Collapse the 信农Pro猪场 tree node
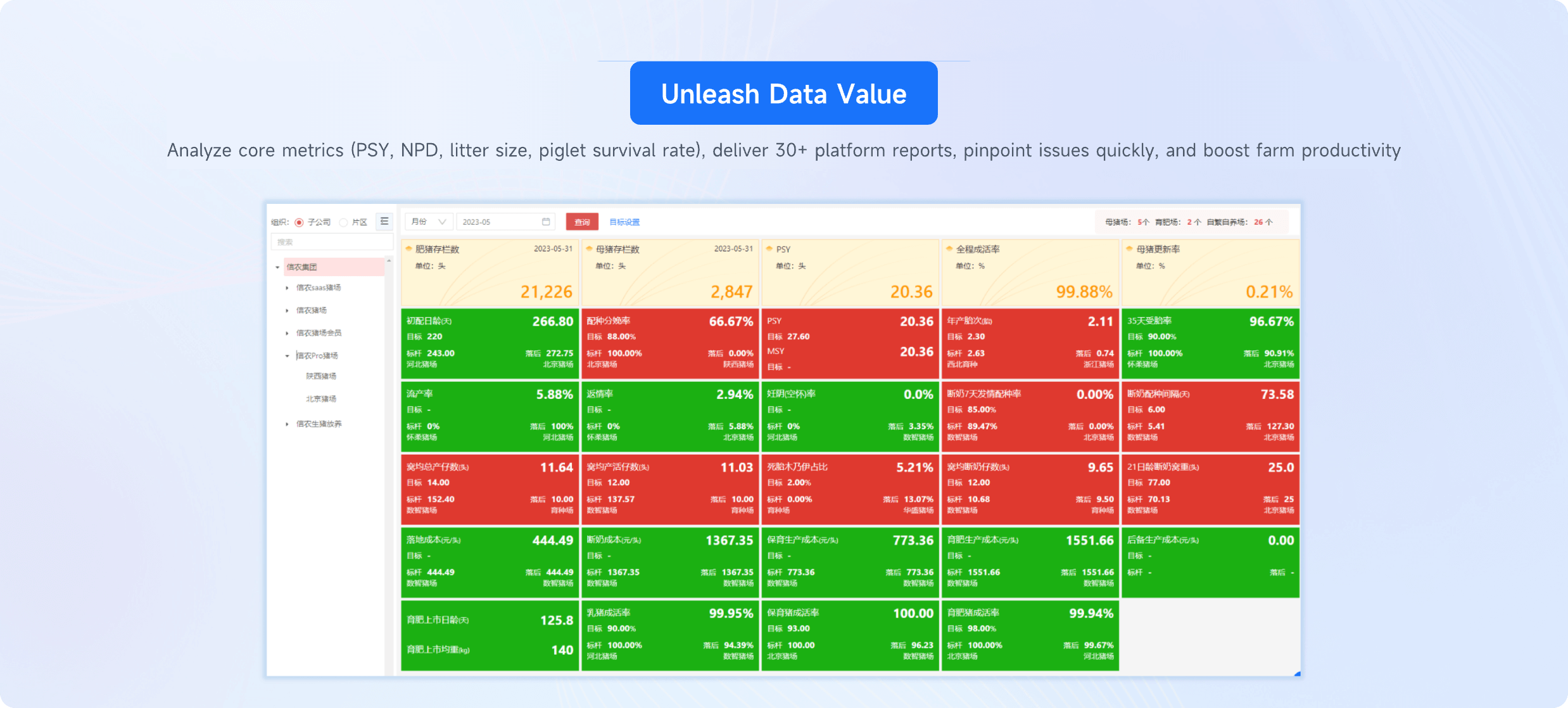 click(287, 356)
